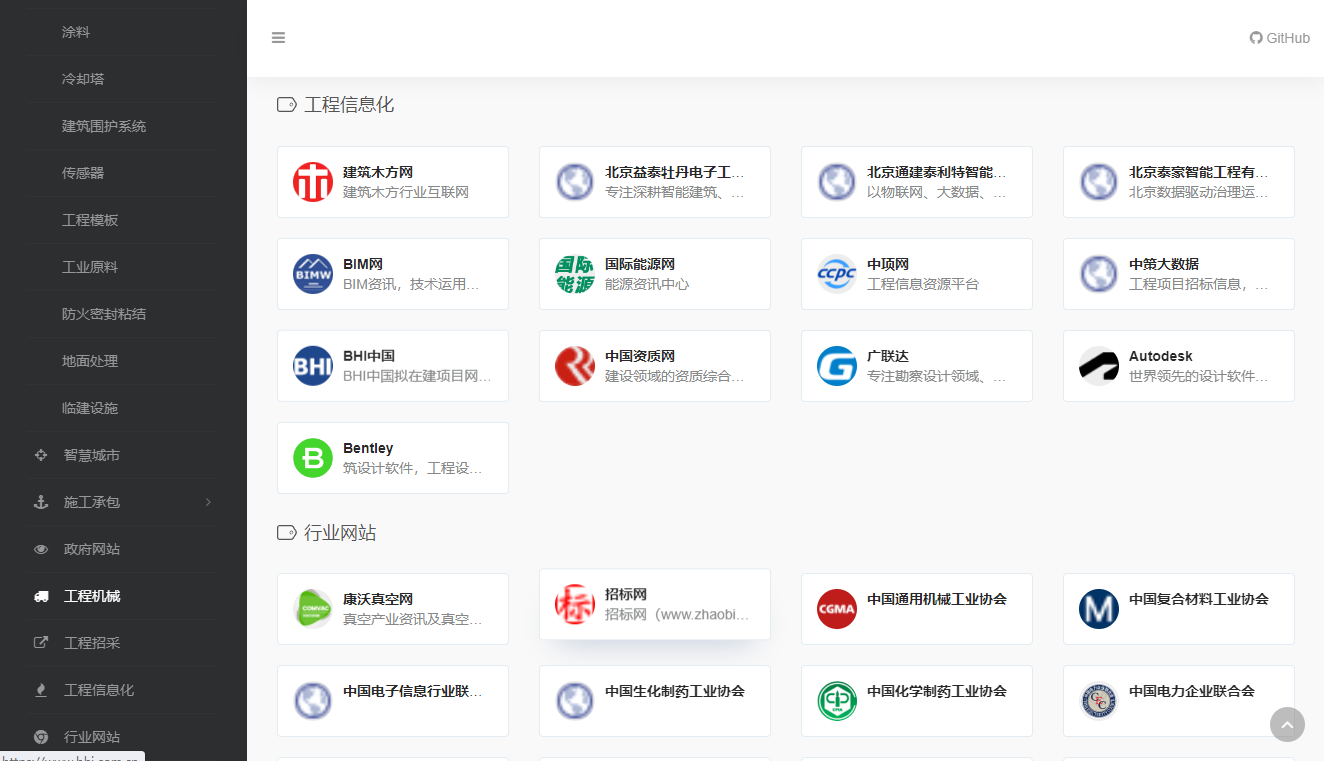Click the 国际能源网 green logo
Viewport: 1324px width, 761px height.
coord(575,274)
